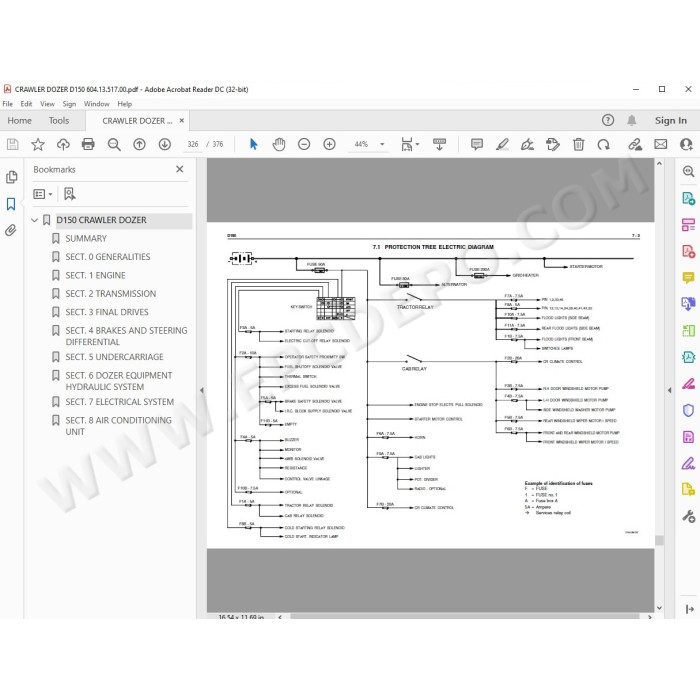
Task: Open SECT. 8 AIR CONDITIONING UNIT bookmark
Action: click(x=118, y=426)
